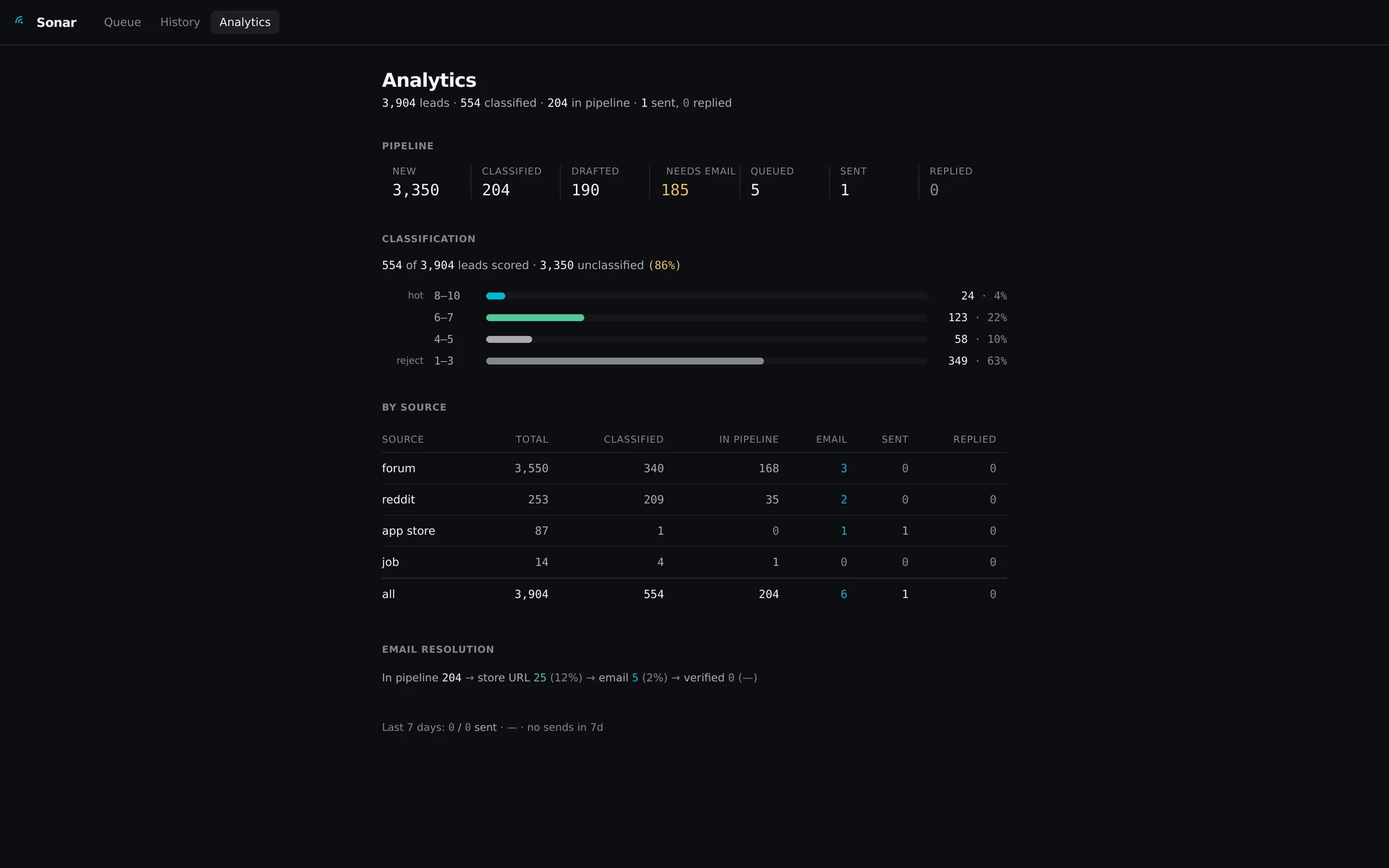Click the TOTAL column header
Image resolution: width=1389 pixels, height=868 pixels.
click(x=532, y=440)
